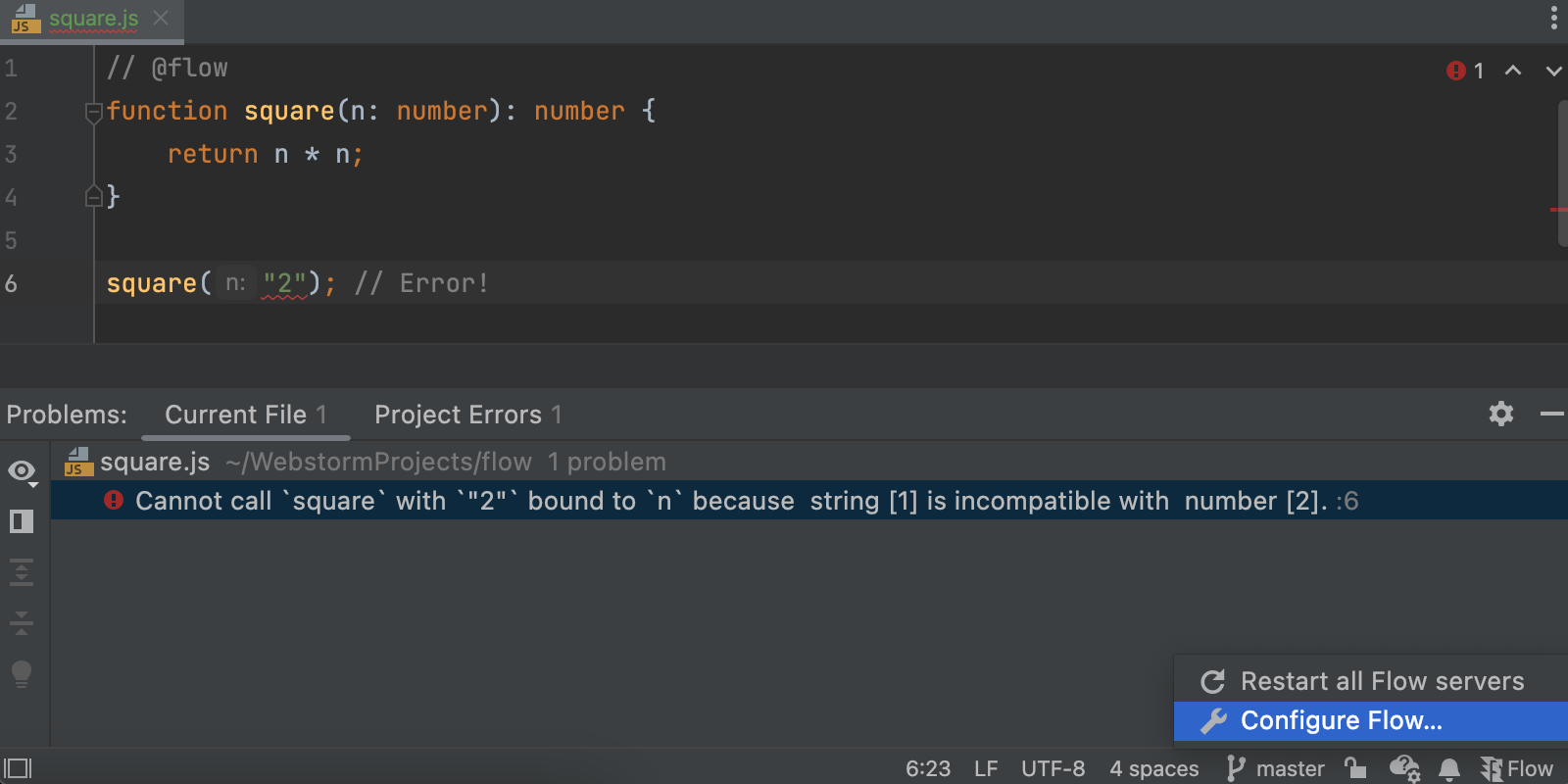Click the red error stripe marker
The image size is (1568, 784).
click(x=1558, y=210)
